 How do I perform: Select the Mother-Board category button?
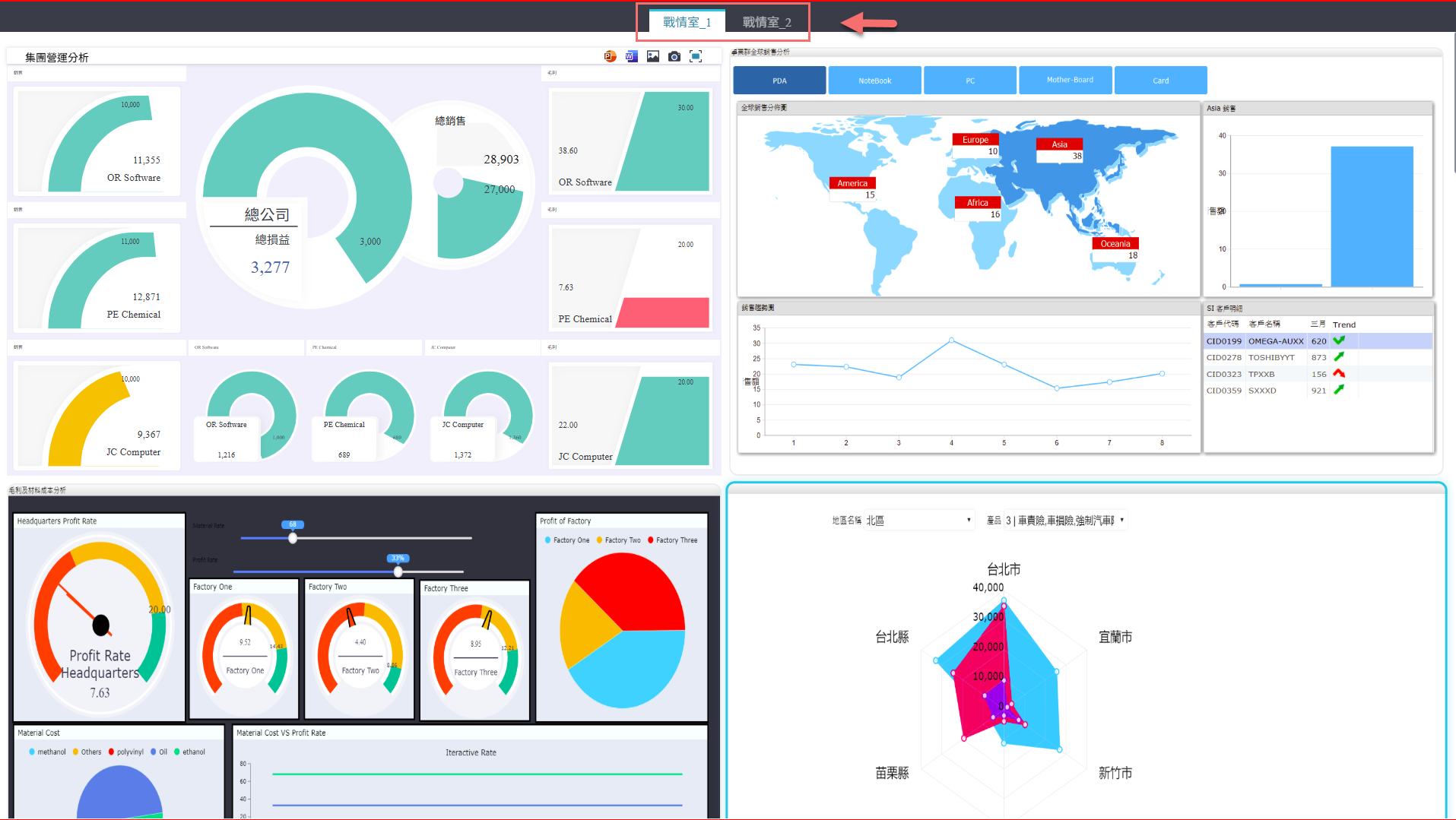pos(1069,81)
